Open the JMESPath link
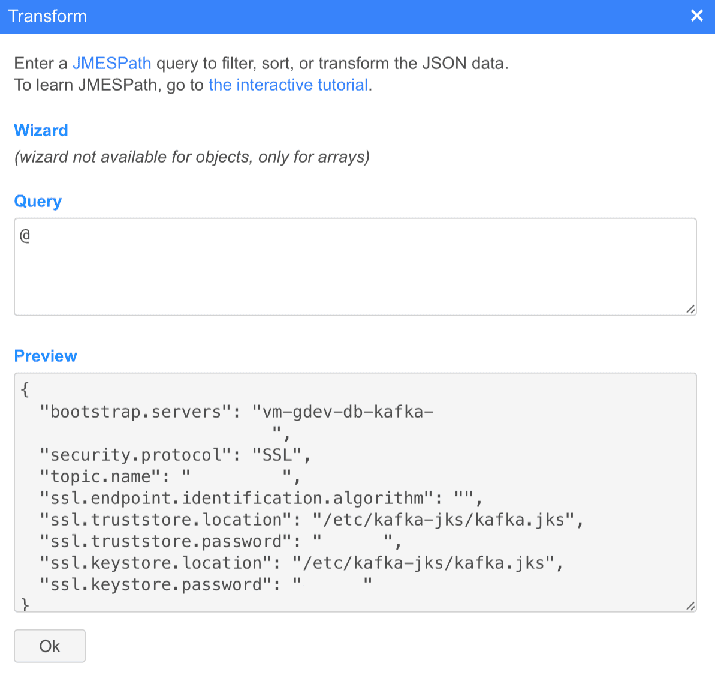 coord(111,63)
